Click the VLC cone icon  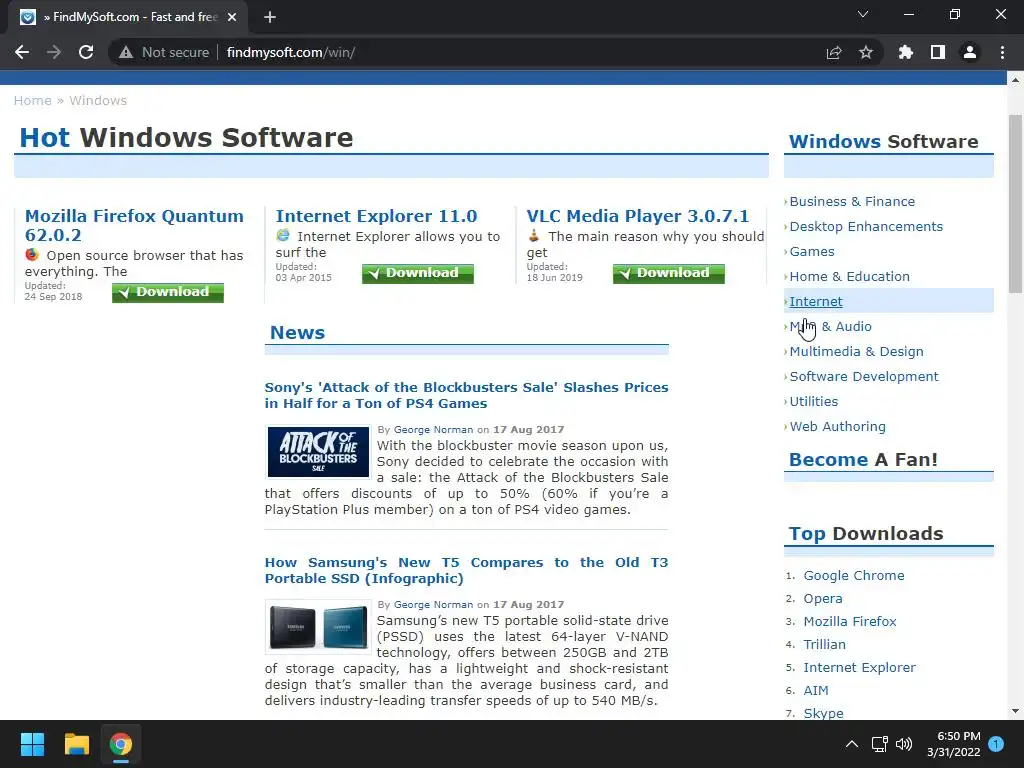534,235
